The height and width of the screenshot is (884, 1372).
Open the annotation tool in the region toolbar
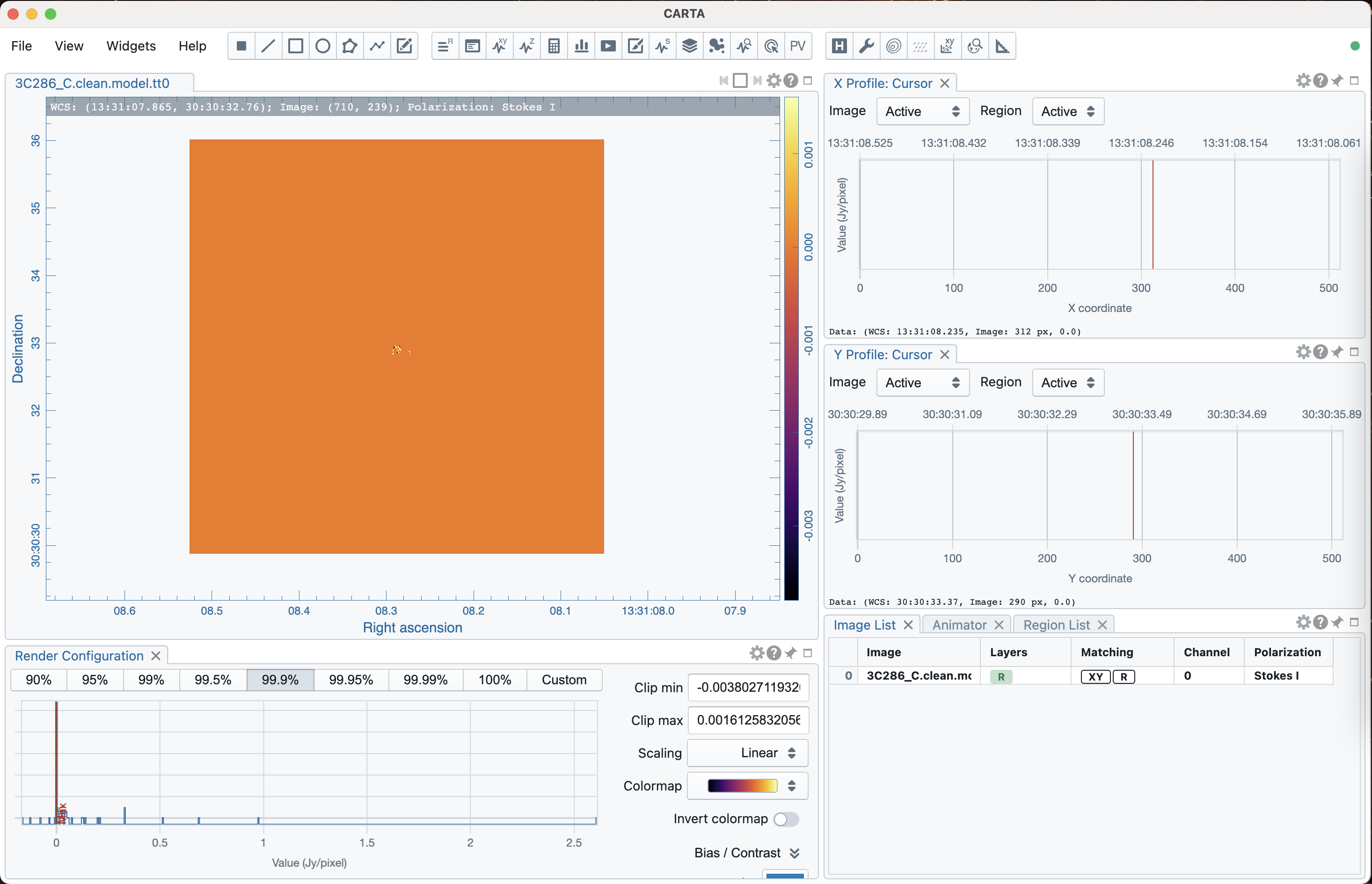point(404,46)
